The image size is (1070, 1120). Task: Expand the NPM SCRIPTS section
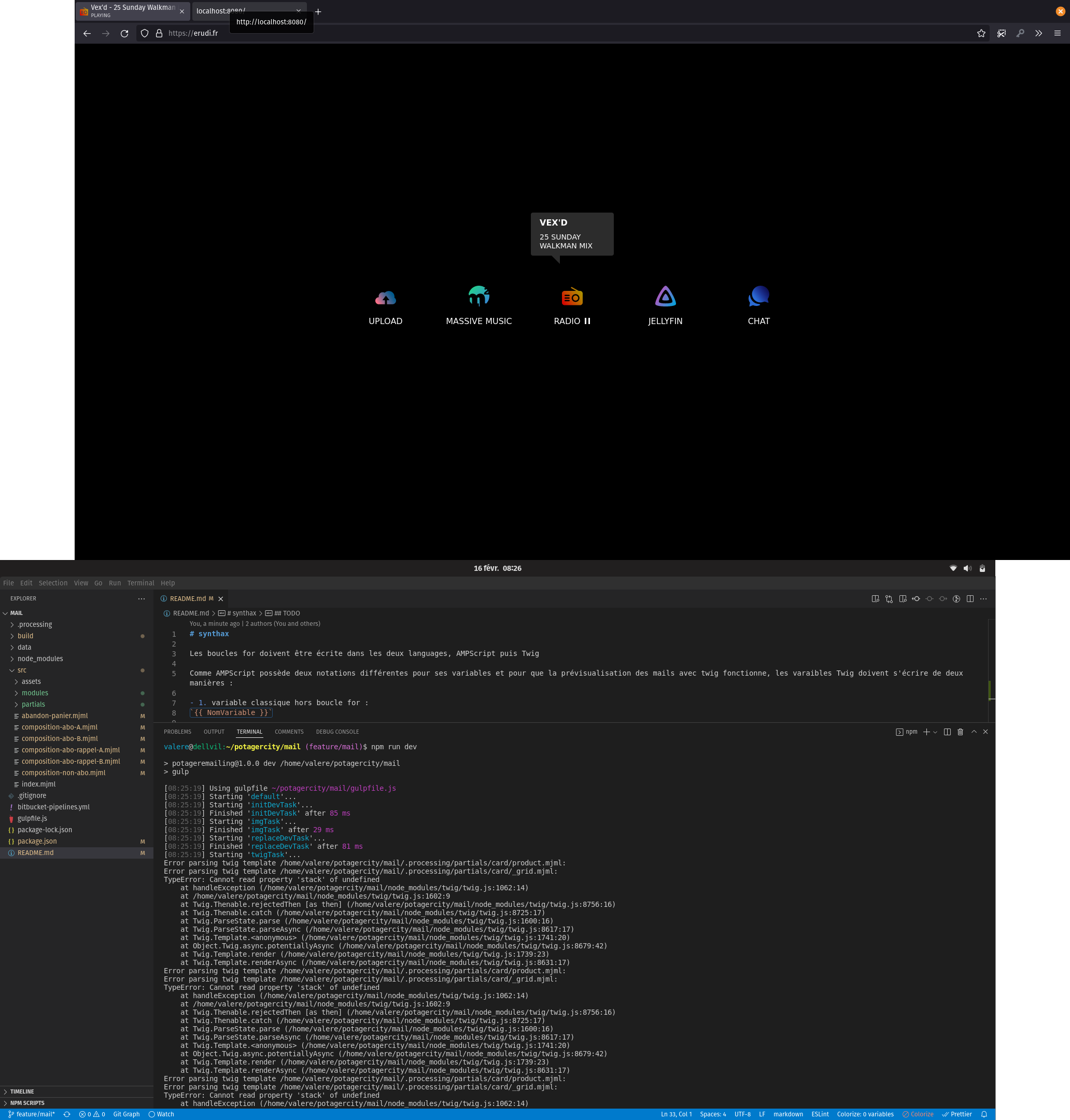click(27, 1103)
